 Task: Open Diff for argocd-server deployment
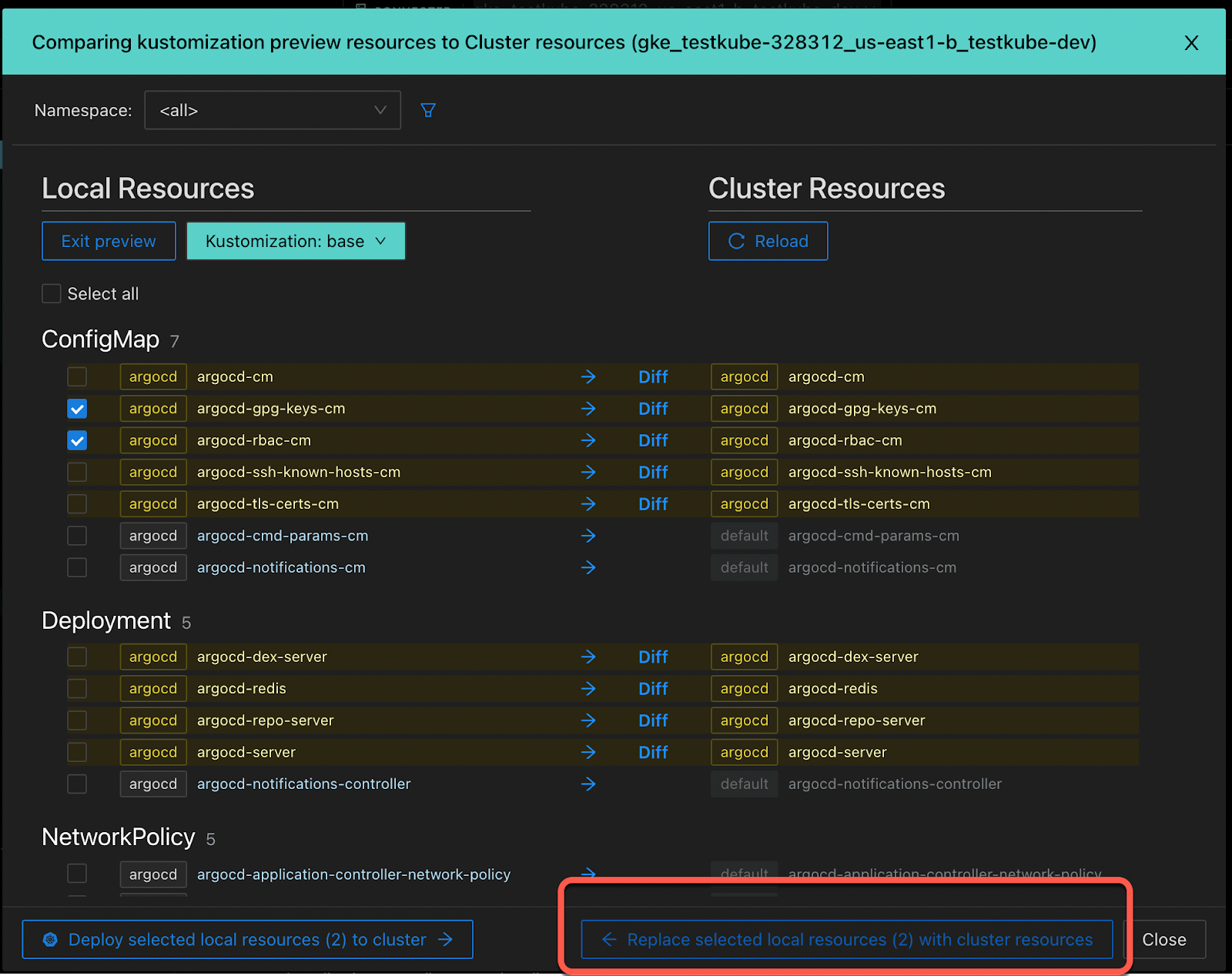coord(653,752)
